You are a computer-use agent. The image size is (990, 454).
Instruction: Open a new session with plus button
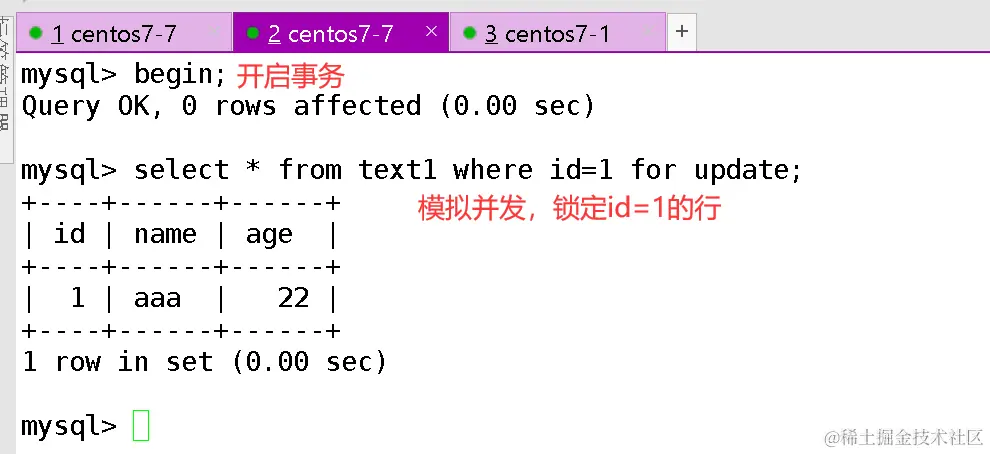point(682,32)
